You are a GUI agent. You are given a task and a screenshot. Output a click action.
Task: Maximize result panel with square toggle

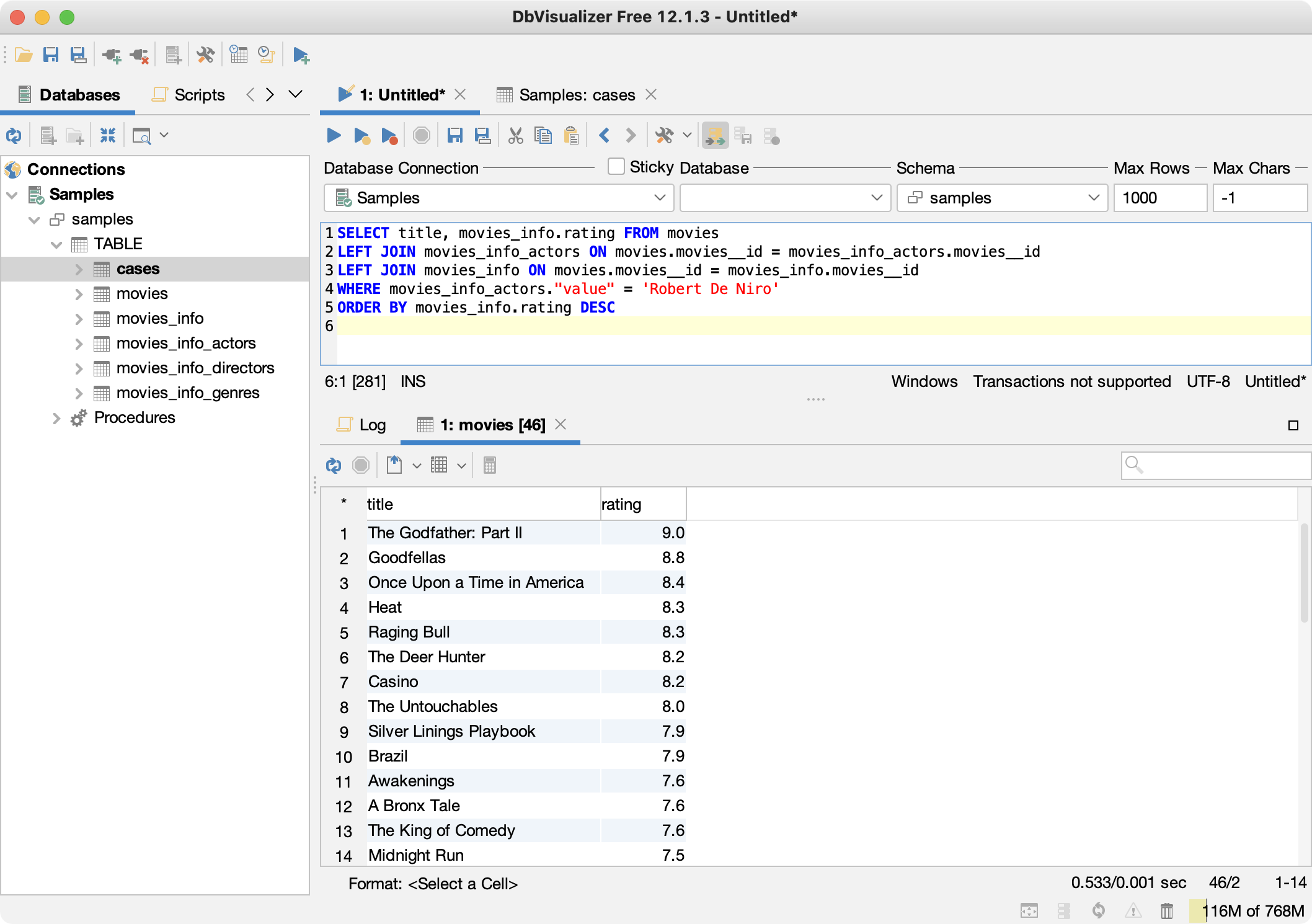pyautogui.click(x=1293, y=425)
